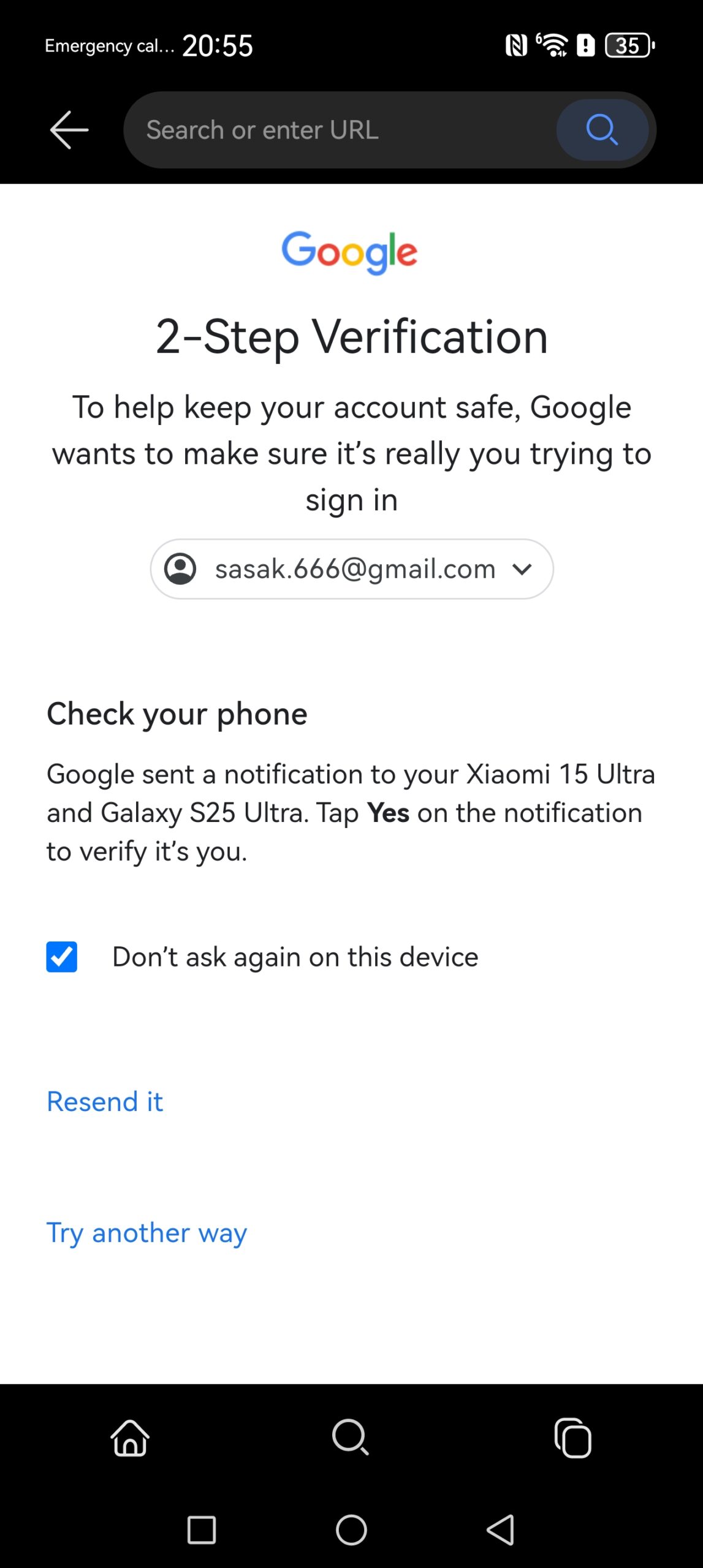The width and height of the screenshot is (703, 1568).
Task: Uncheck "Don't ask again on this device"
Action: tap(62, 957)
